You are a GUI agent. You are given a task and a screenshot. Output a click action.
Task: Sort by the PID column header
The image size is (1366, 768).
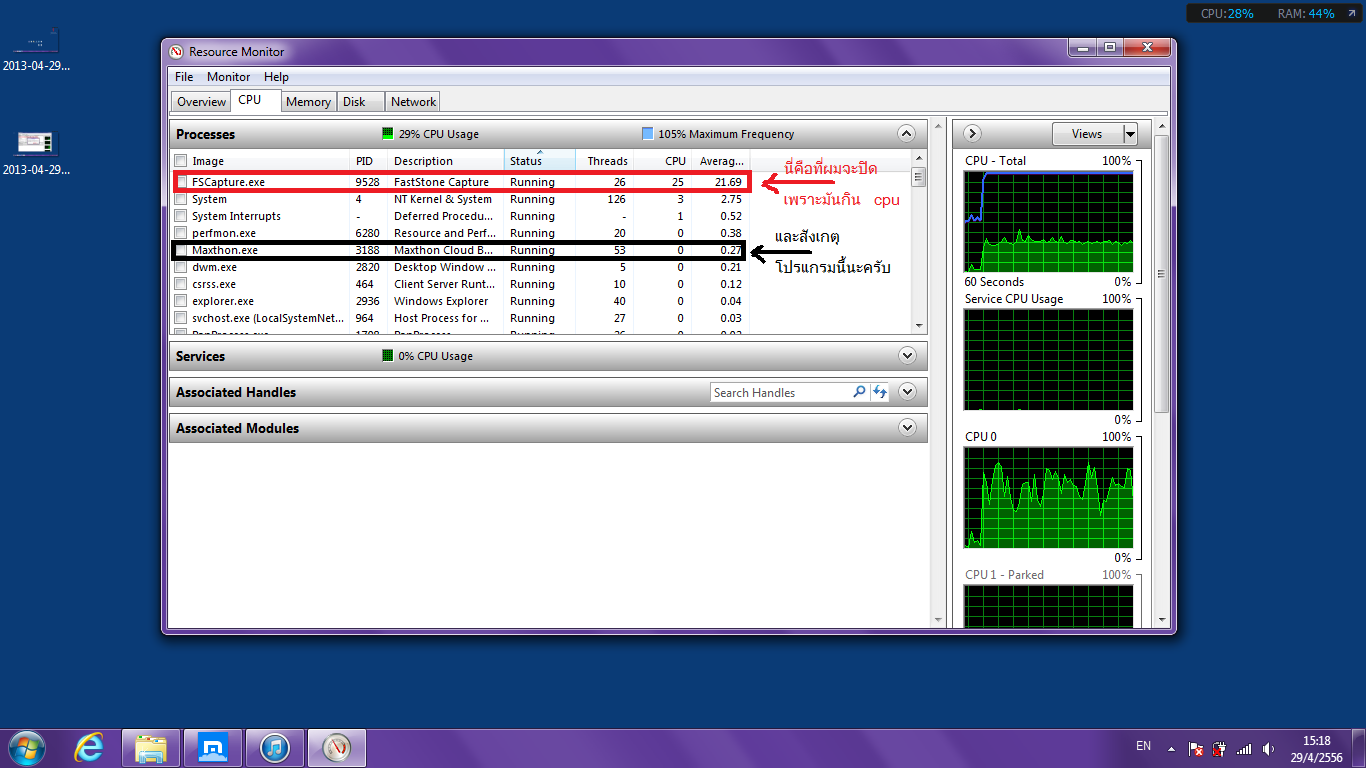[370, 161]
